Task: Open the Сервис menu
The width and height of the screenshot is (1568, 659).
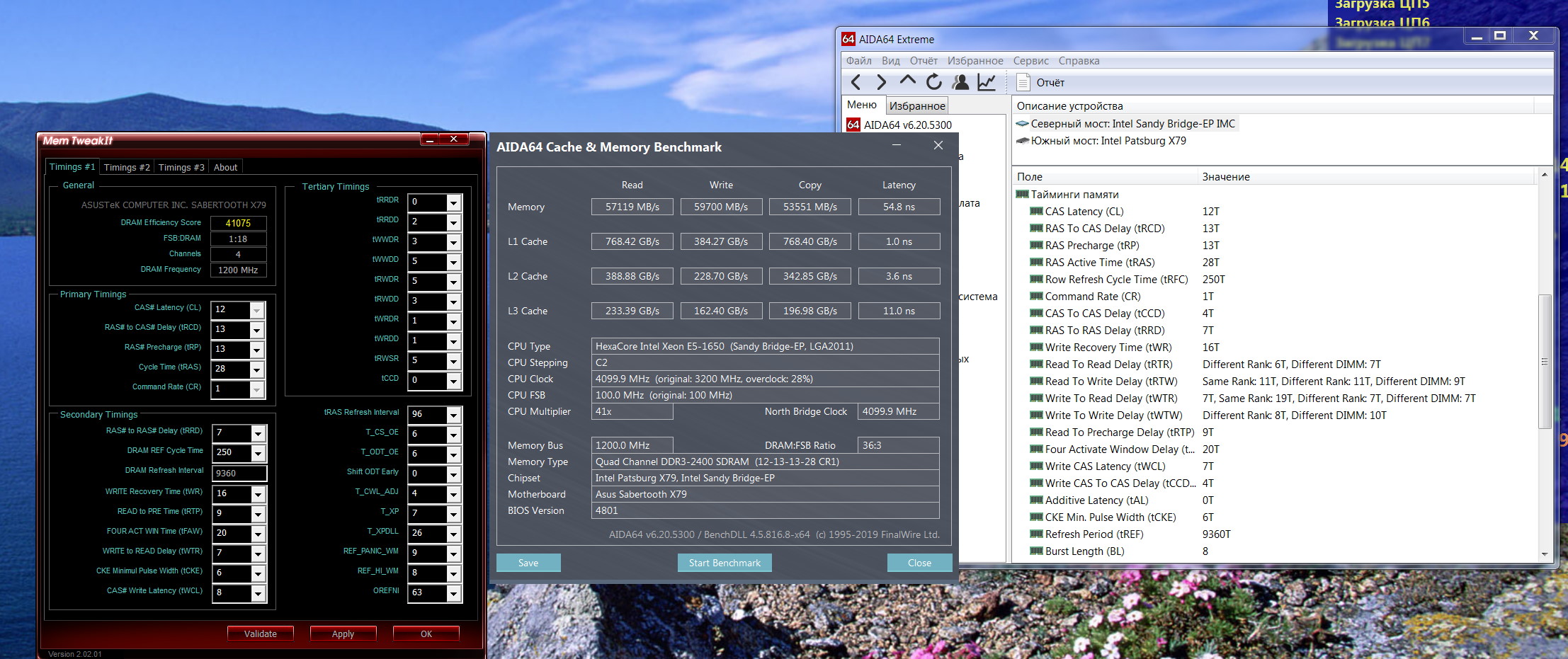Action: 1031,61
